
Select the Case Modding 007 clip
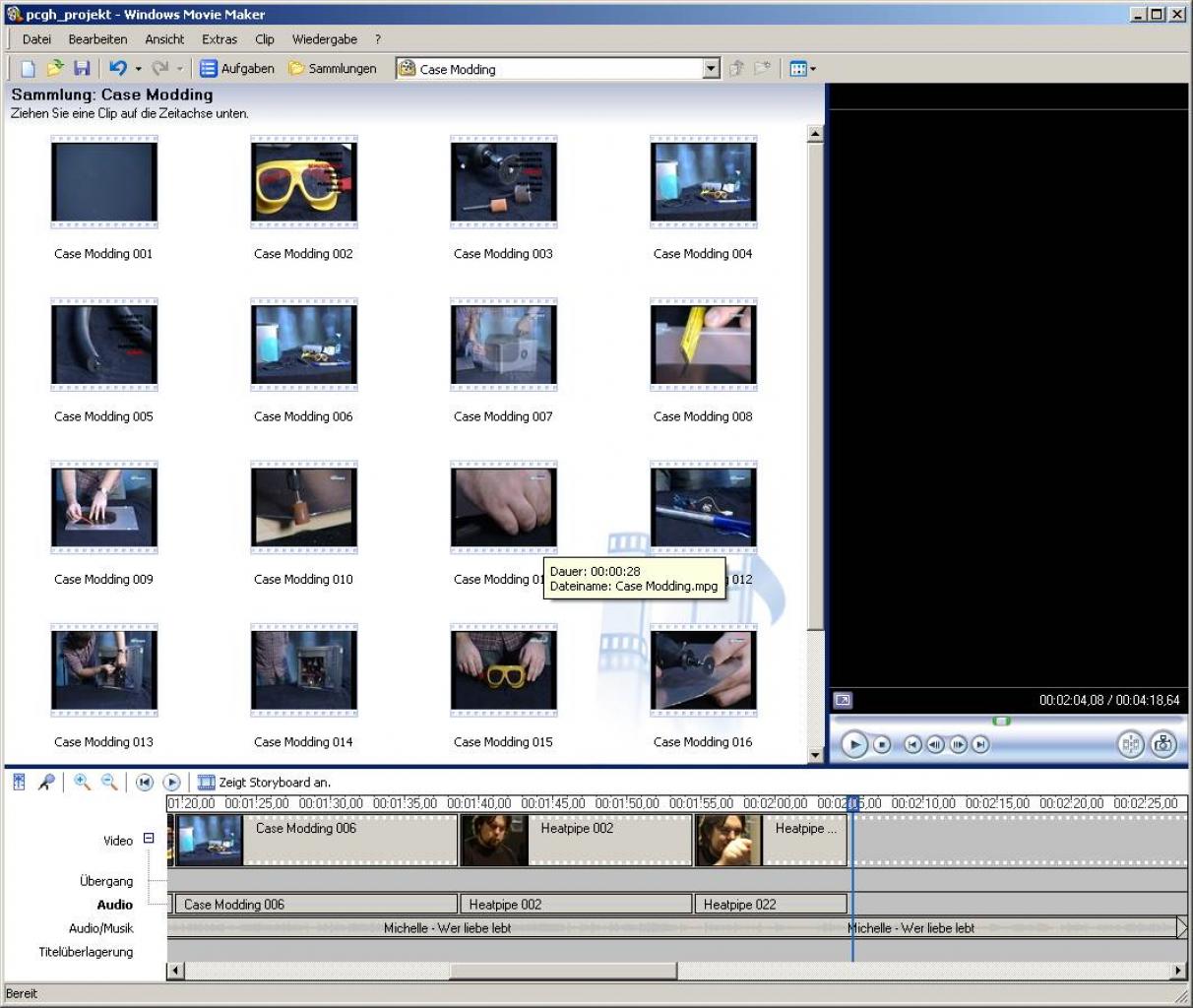[x=504, y=345]
